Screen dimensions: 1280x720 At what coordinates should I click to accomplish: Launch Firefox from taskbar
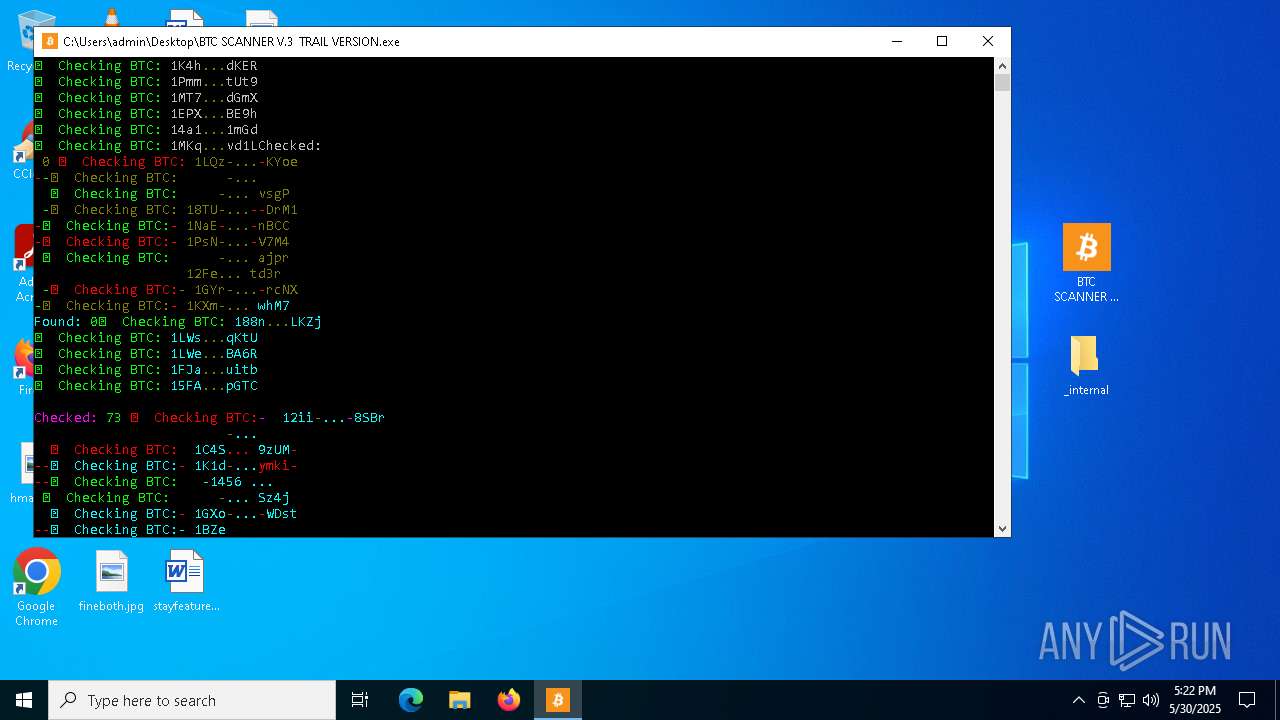click(508, 700)
